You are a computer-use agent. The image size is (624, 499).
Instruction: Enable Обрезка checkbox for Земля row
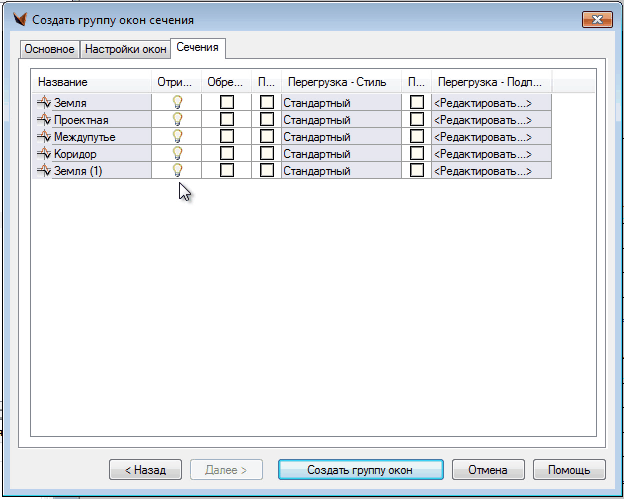[227, 102]
